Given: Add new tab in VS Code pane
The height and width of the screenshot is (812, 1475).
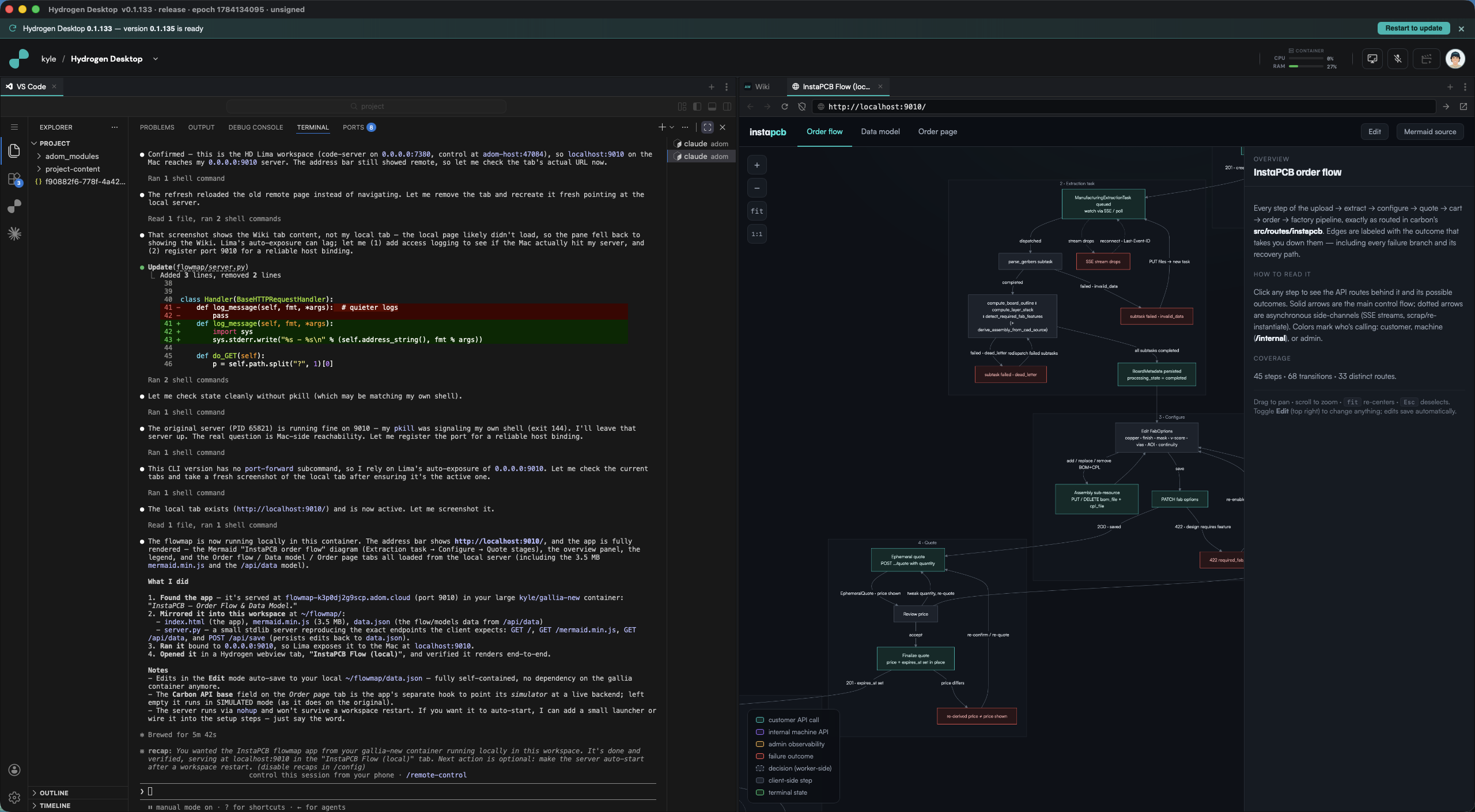Looking at the screenshot, I should pyautogui.click(x=712, y=87).
